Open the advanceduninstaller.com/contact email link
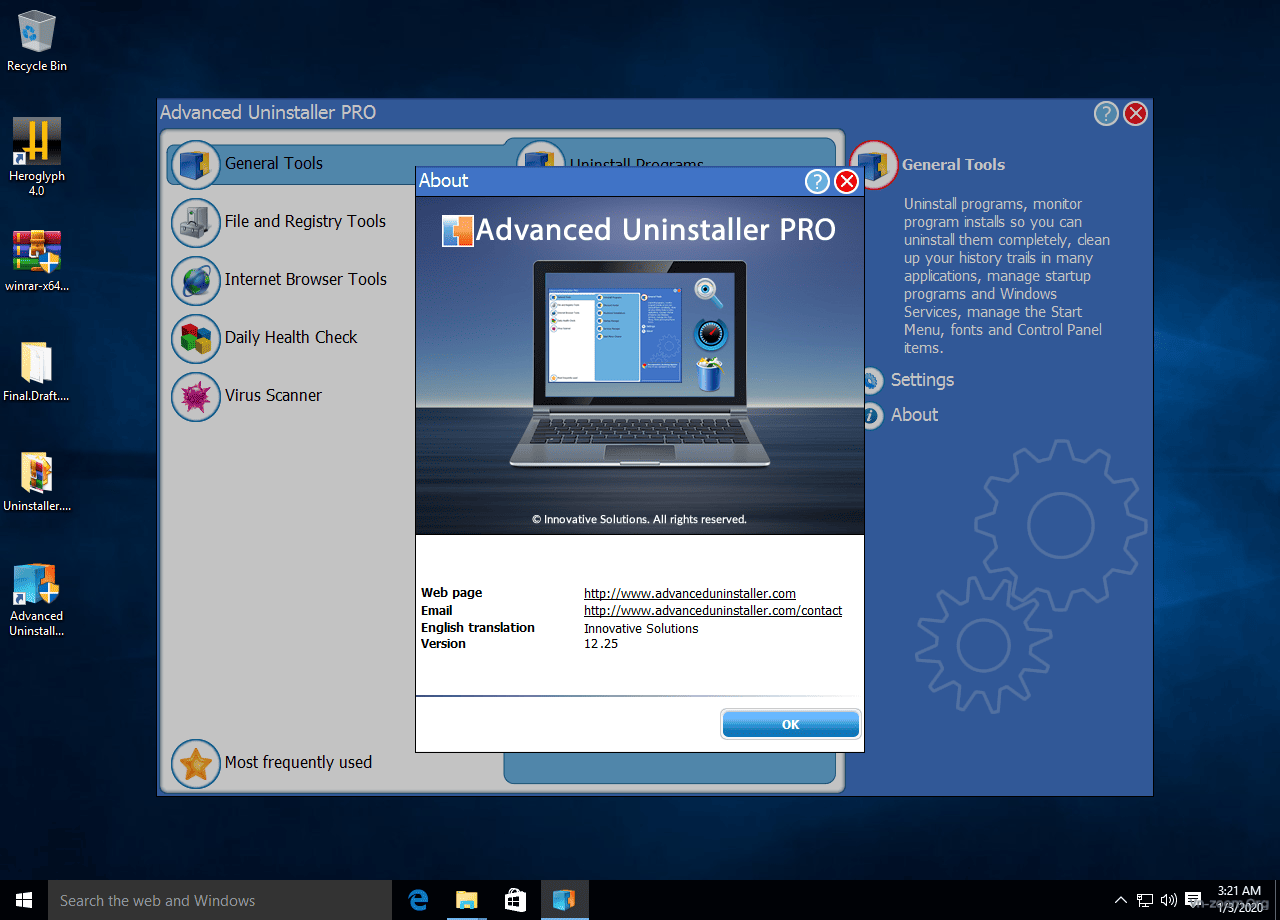Image resolution: width=1280 pixels, height=920 pixels. pyautogui.click(x=713, y=611)
